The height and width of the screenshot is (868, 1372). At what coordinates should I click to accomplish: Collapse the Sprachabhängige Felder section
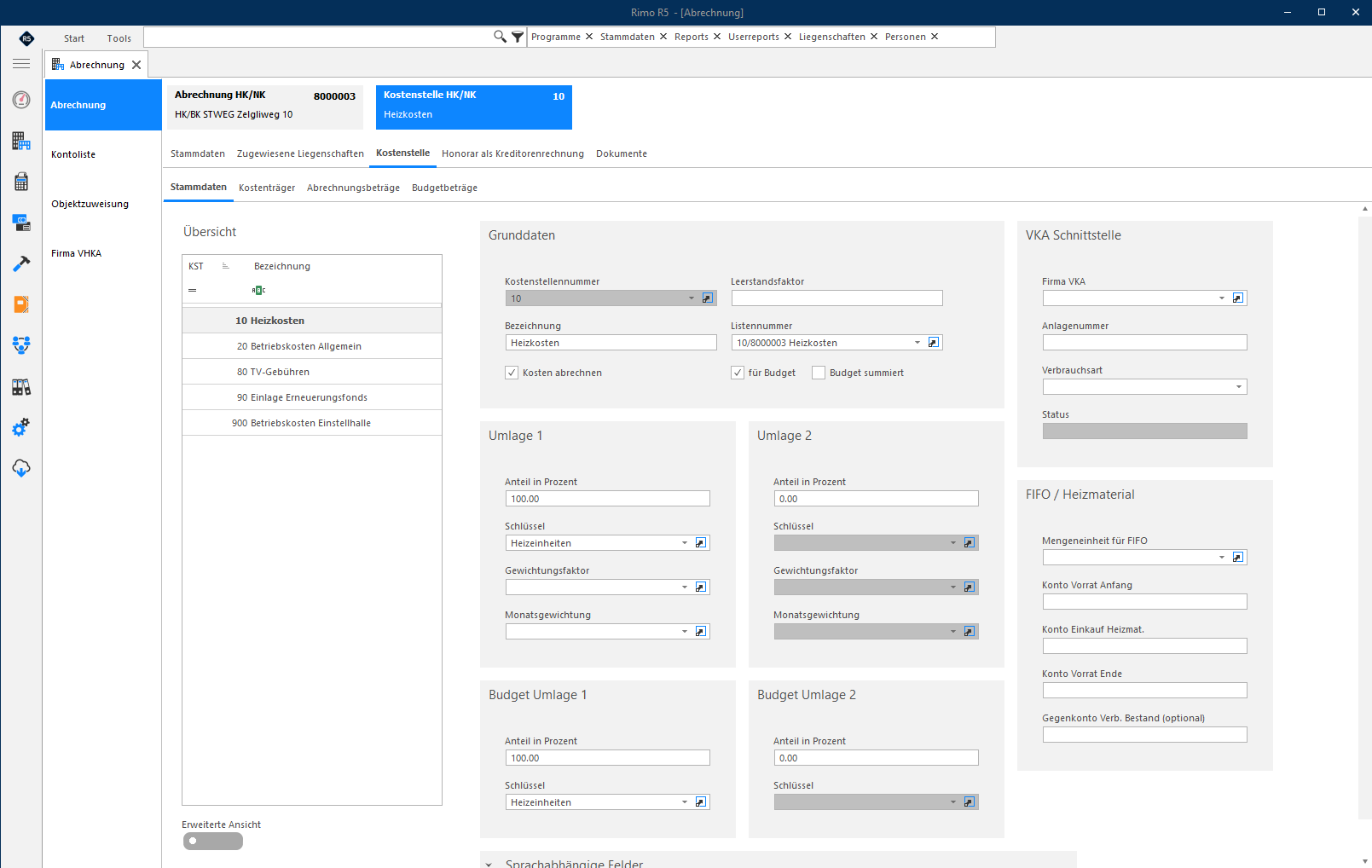(489, 864)
